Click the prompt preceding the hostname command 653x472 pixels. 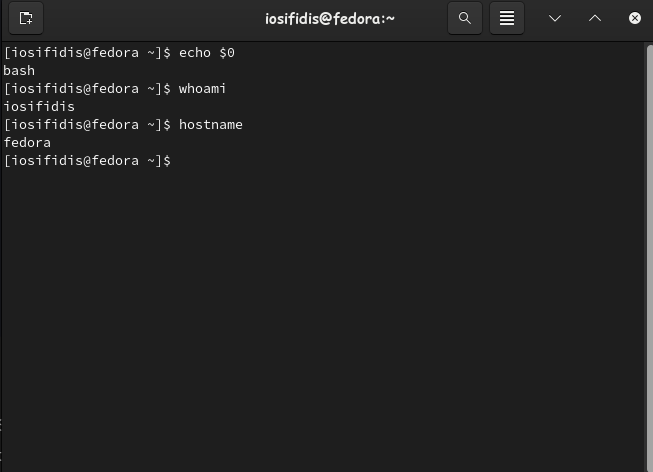point(87,125)
